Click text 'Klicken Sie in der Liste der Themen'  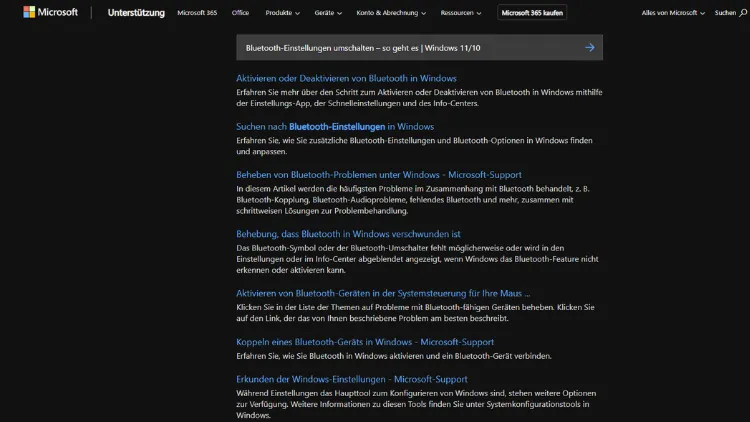click(415, 312)
